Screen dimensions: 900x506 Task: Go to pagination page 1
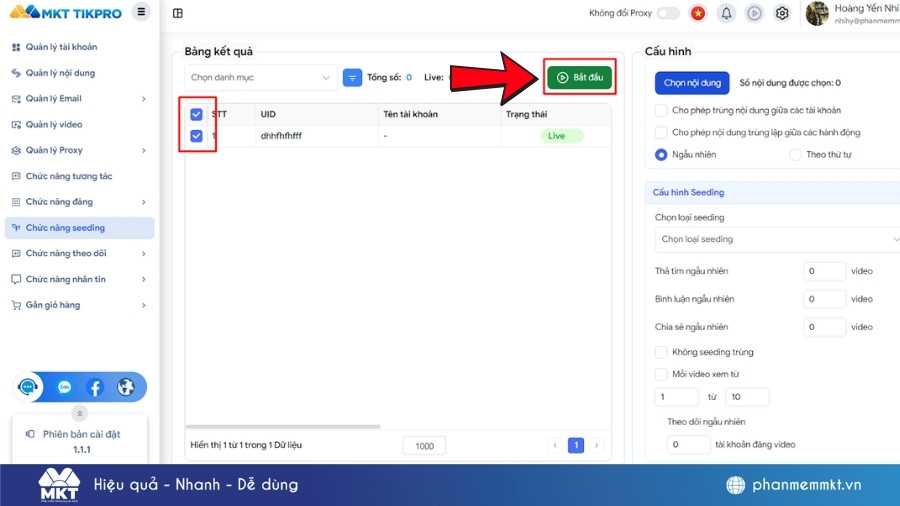576,445
